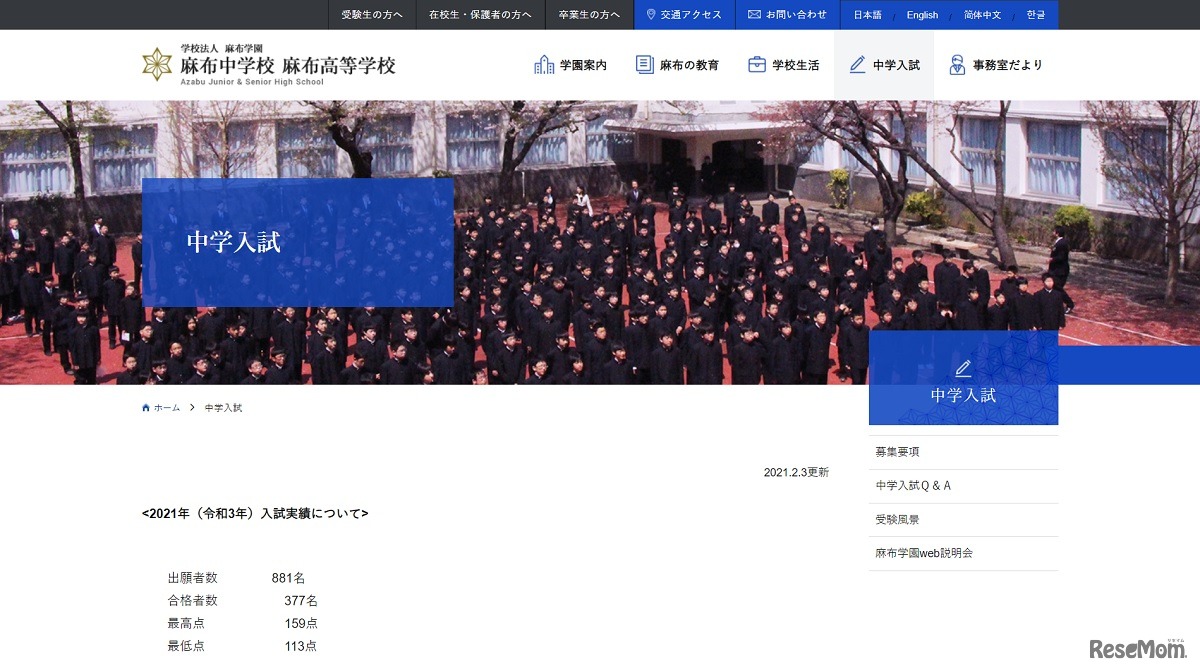Click the person icon beside 事務室だより
The height and width of the screenshot is (672, 1200).
pyautogui.click(x=957, y=65)
